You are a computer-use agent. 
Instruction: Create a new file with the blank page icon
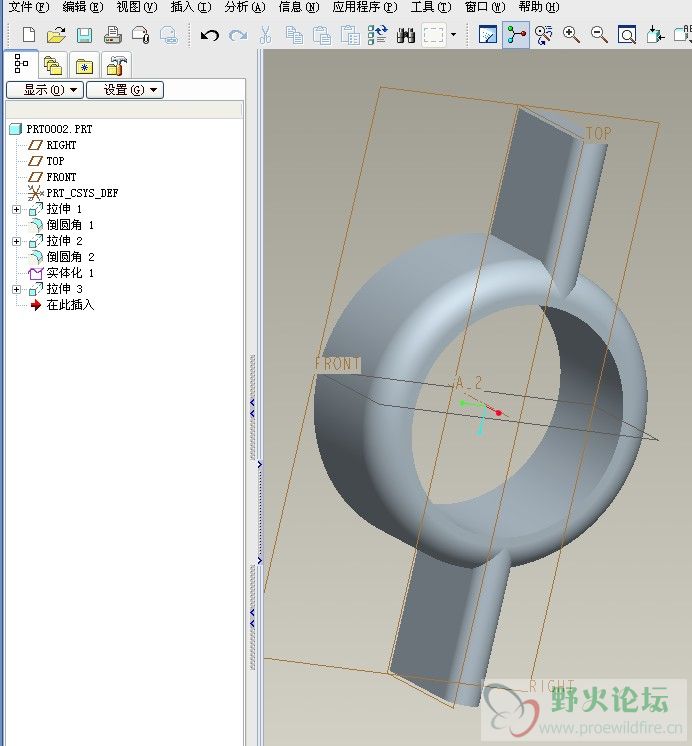29,35
